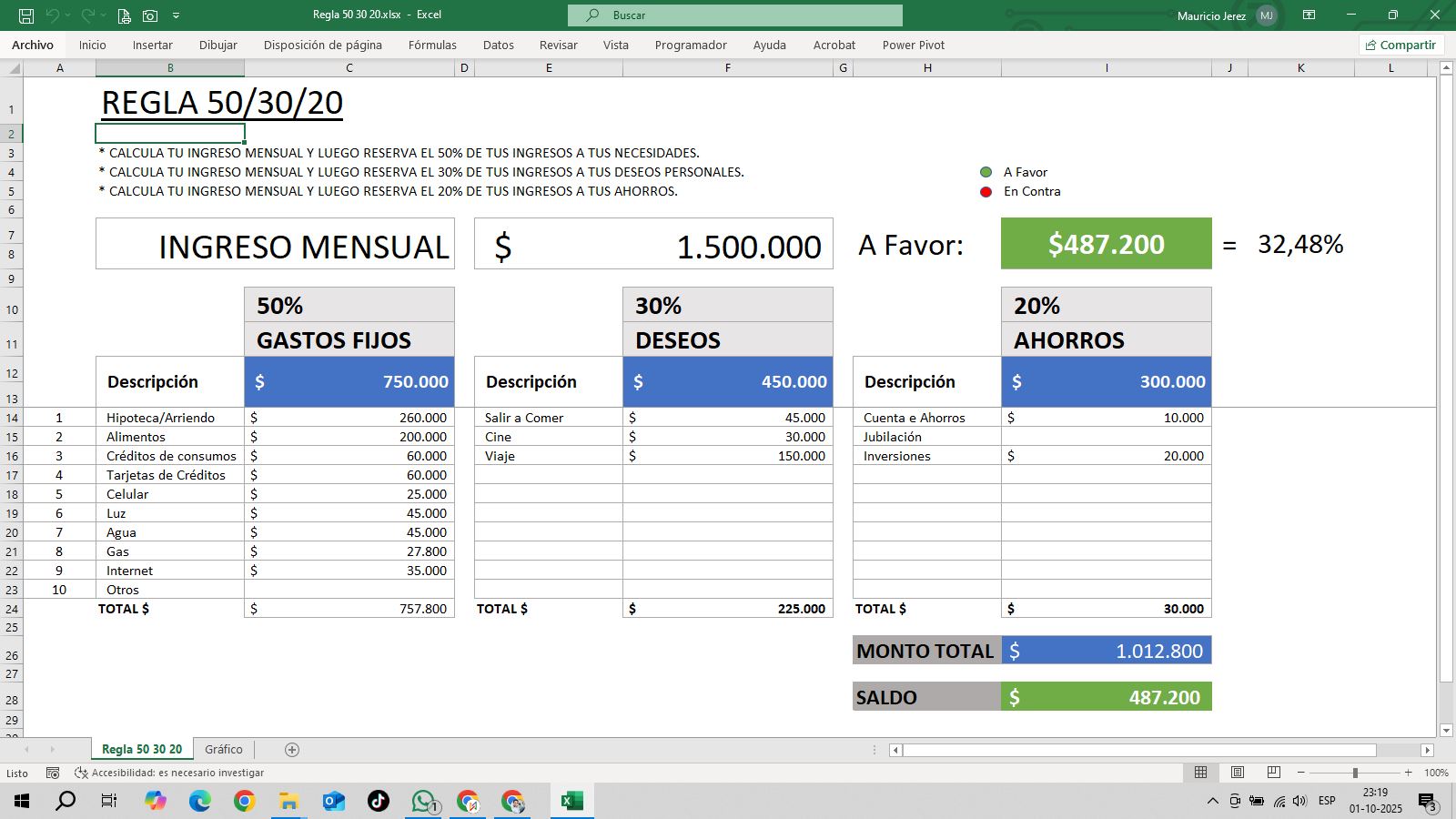Click the Undo arrow icon
Viewport: 1456px width, 819px height.
(x=55, y=15)
